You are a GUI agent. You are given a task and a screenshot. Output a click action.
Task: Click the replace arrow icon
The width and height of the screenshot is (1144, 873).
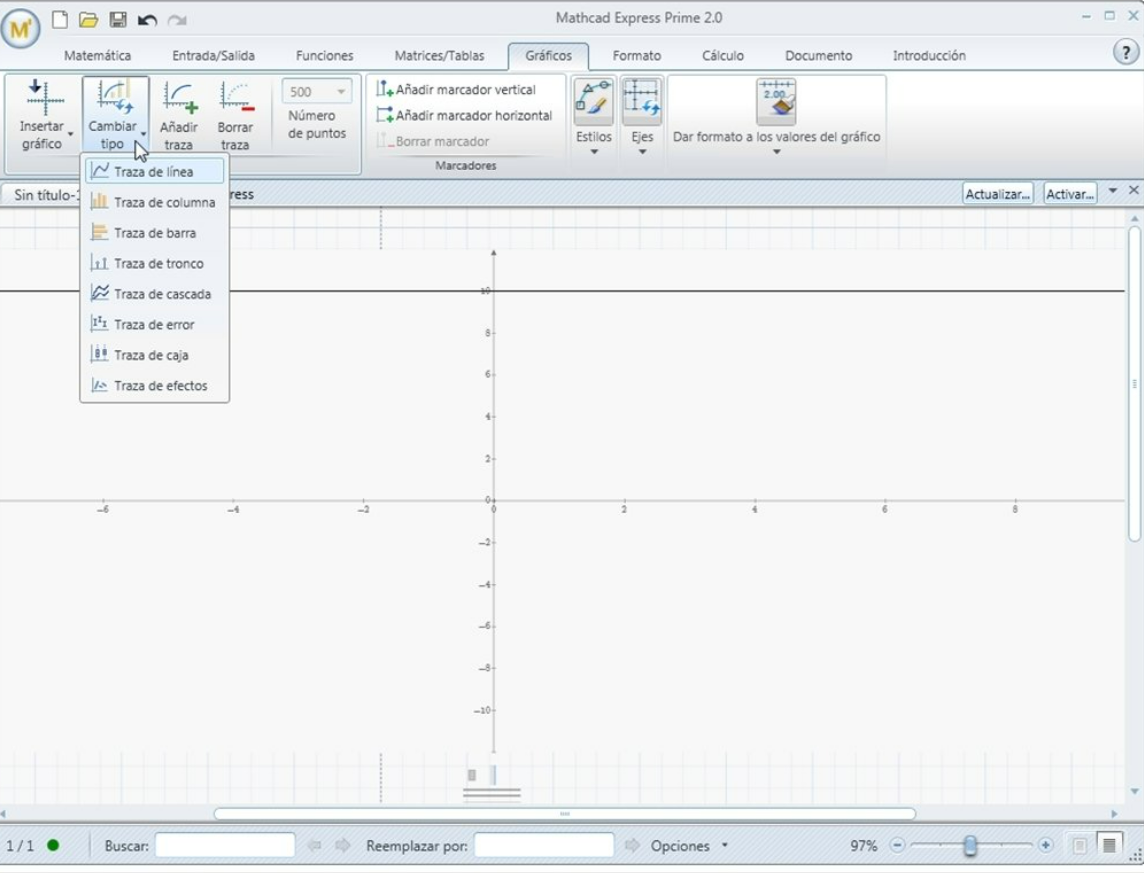pos(633,845)
